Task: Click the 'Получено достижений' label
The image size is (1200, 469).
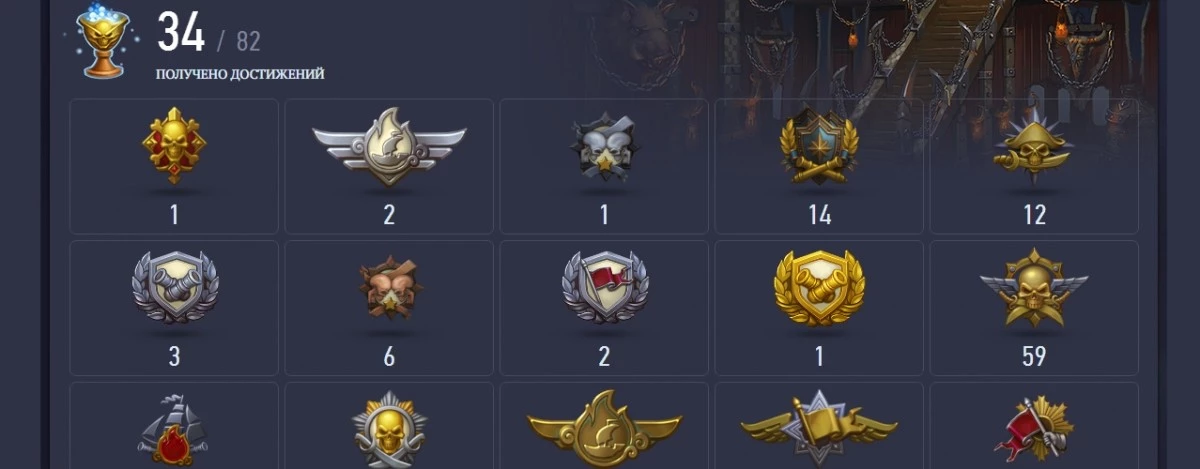Action: pyautogui.click(x=240, y=74)
